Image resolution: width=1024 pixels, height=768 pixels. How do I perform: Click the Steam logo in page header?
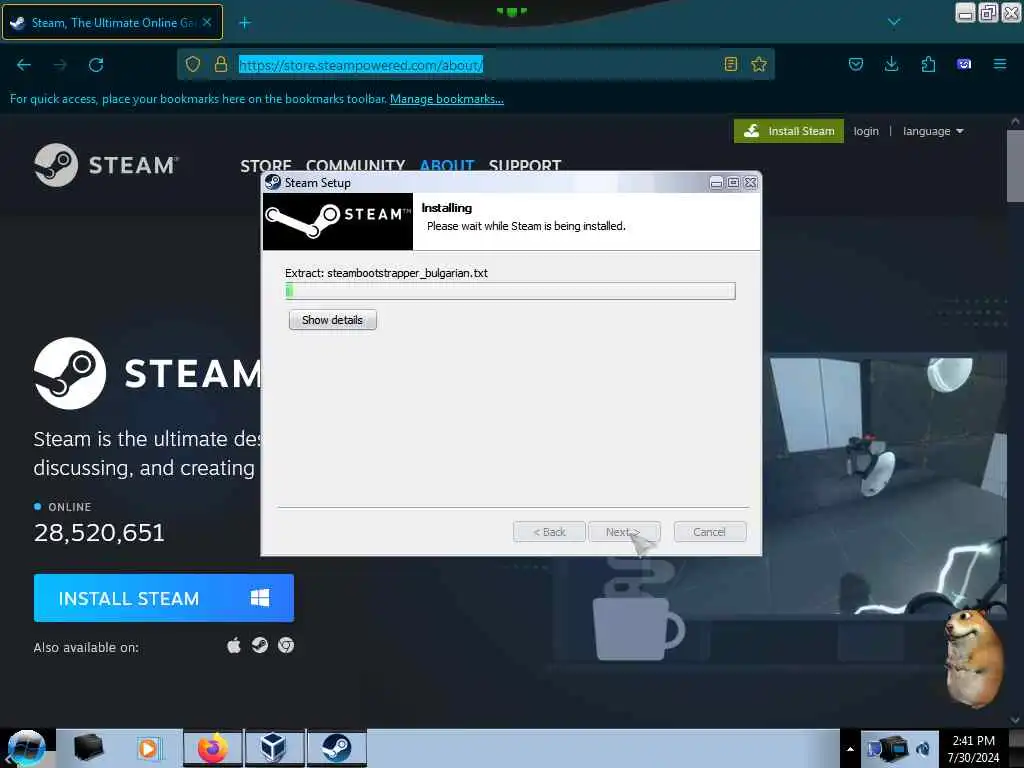[106, 165]
